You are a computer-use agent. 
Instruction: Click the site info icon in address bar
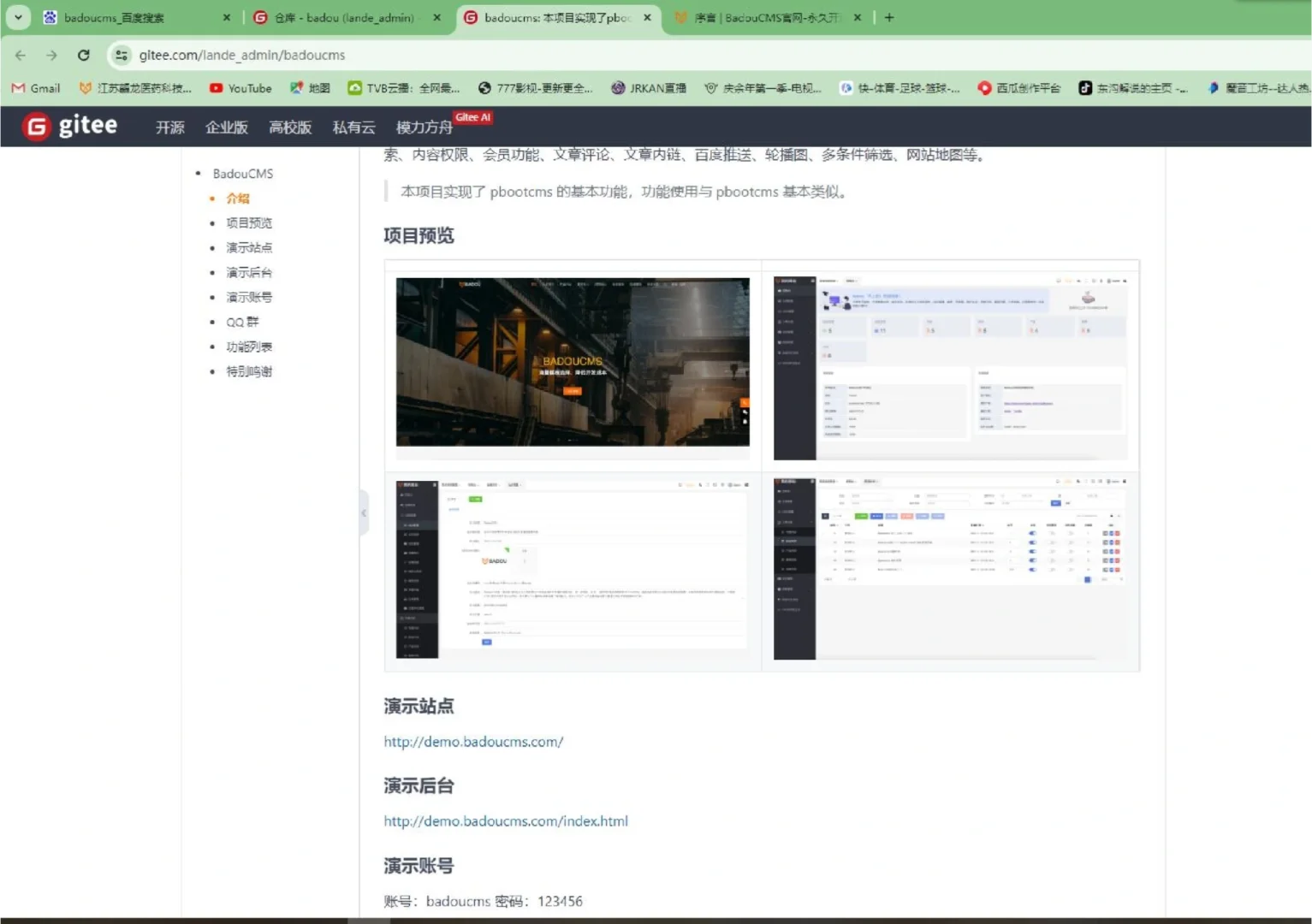click(x=121, y=55)
